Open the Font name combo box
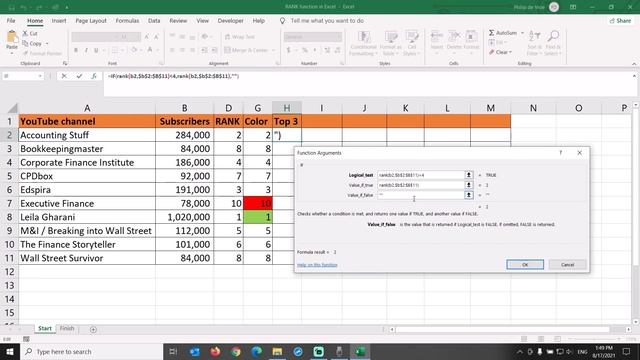Screen dimensions: 640x360 click(95, 37)
